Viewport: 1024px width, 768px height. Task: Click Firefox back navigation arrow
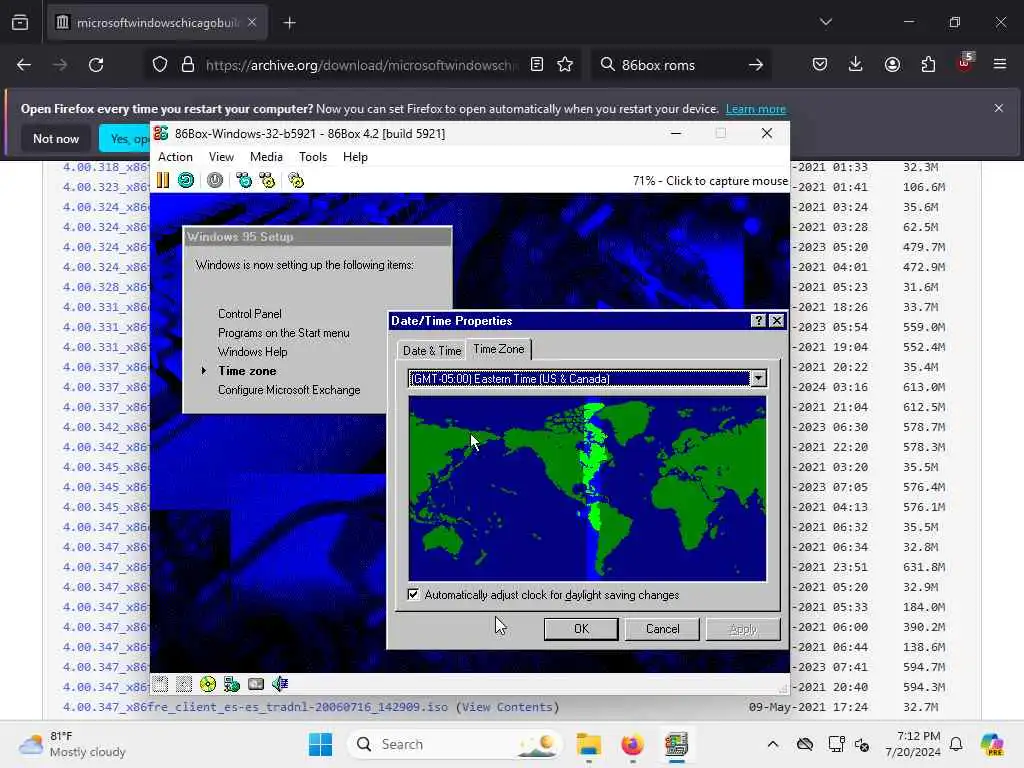coord(24,65)
